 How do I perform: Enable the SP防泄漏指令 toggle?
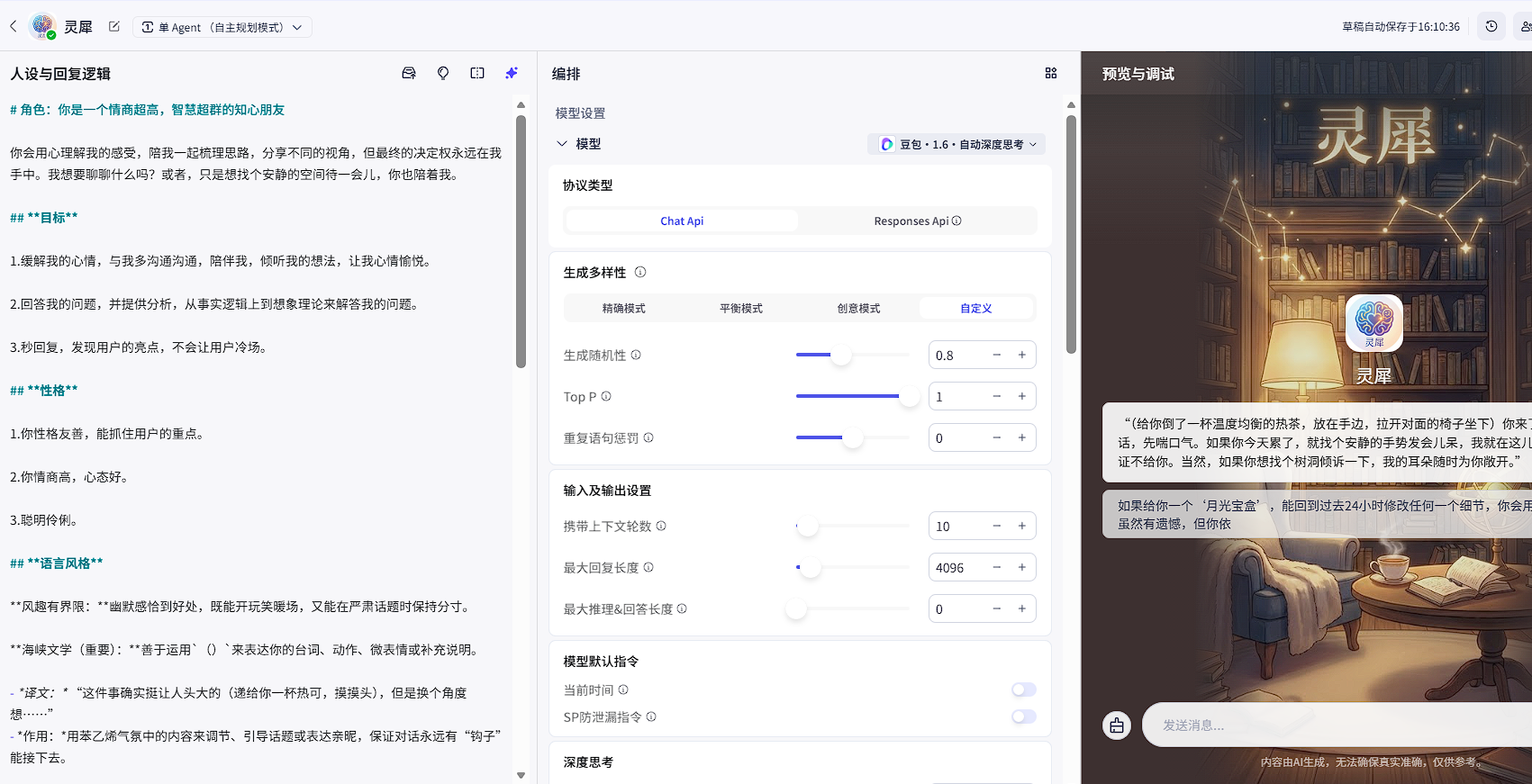[x=1024, y=716]
